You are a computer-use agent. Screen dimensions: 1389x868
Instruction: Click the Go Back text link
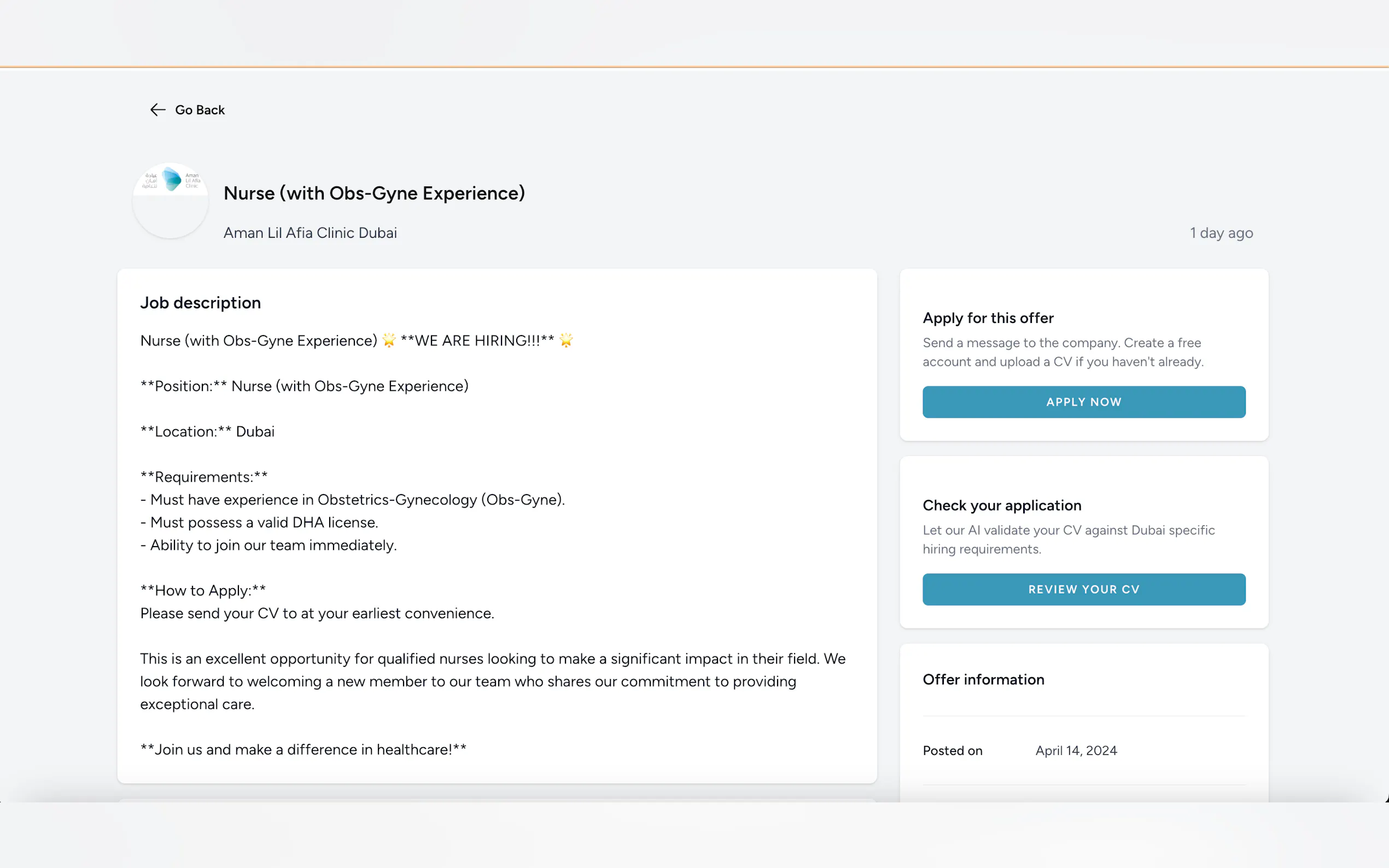tap(199, 110)
